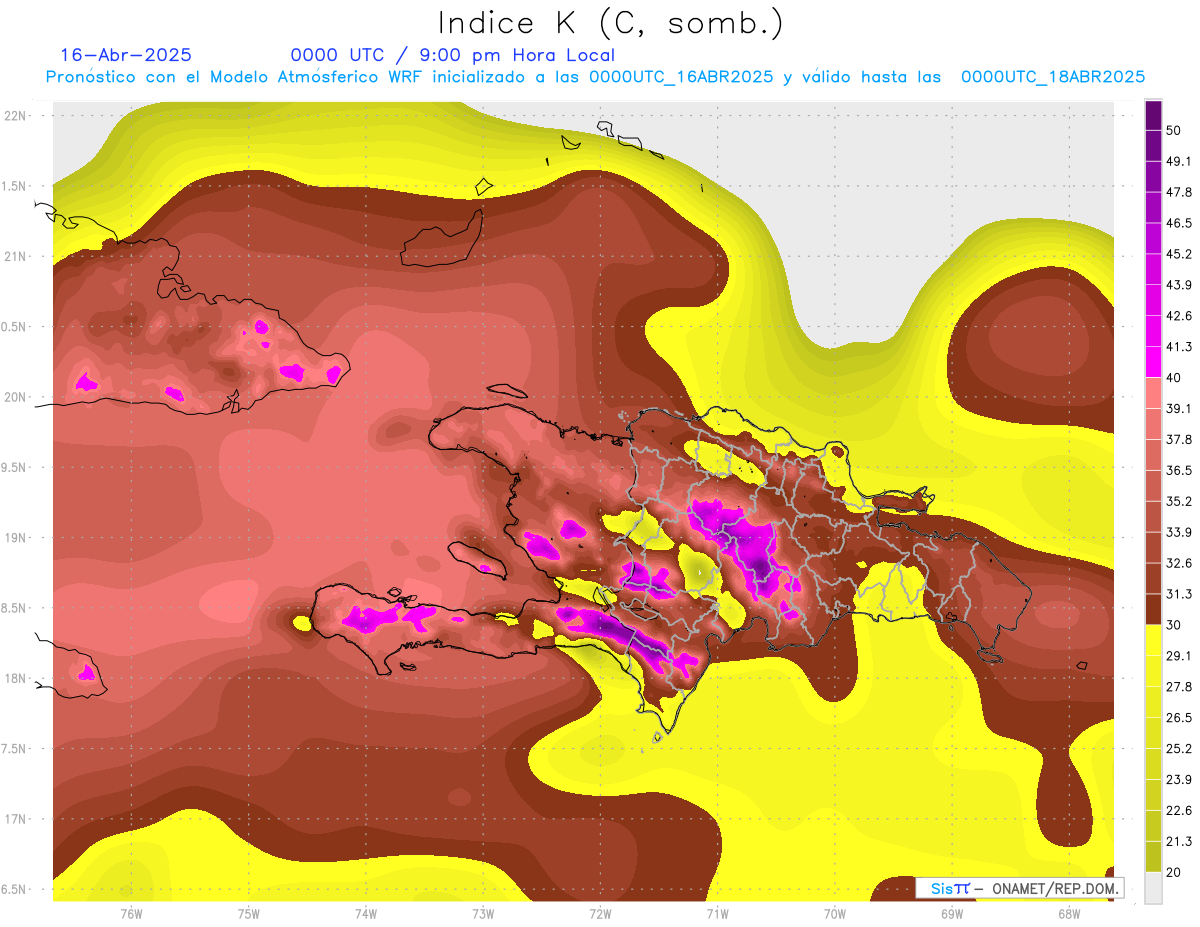Click the 19N latitude axis label
The image size is (1200, 927).
click(x=15, y=537)
